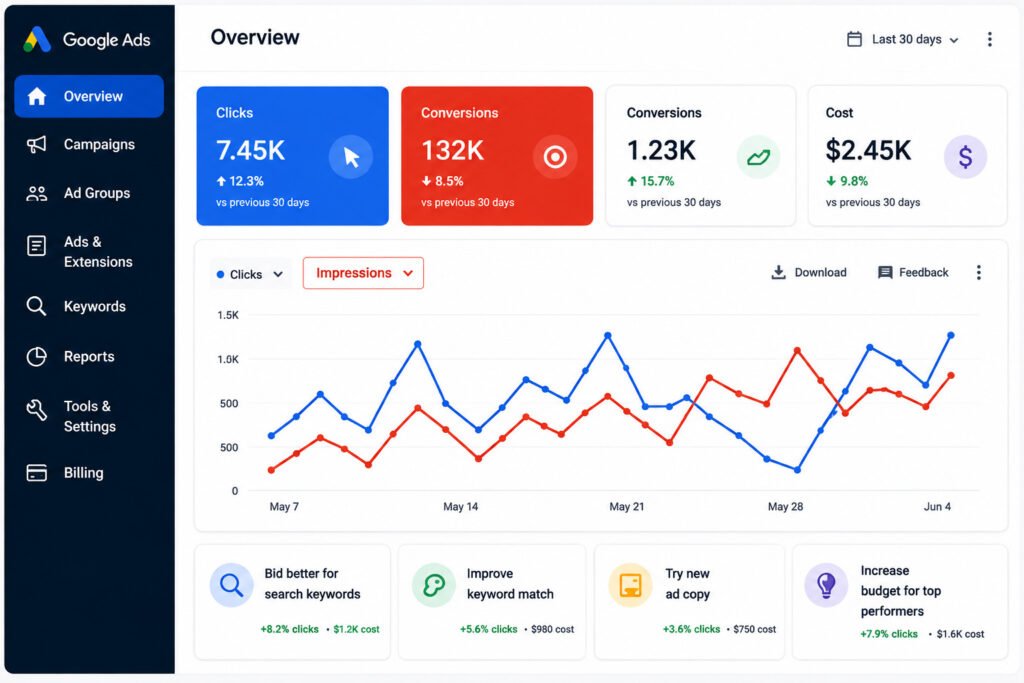
Task: Click the cursor icon in the Clicks card
Action: point(351,157)
